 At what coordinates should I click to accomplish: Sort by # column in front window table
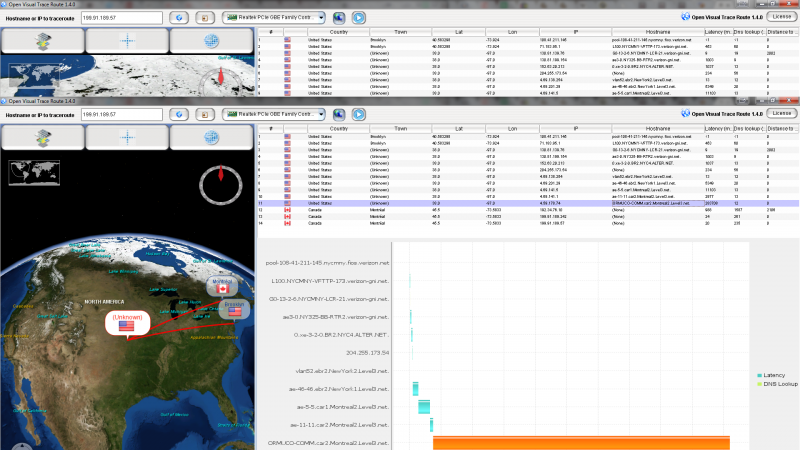270,129
